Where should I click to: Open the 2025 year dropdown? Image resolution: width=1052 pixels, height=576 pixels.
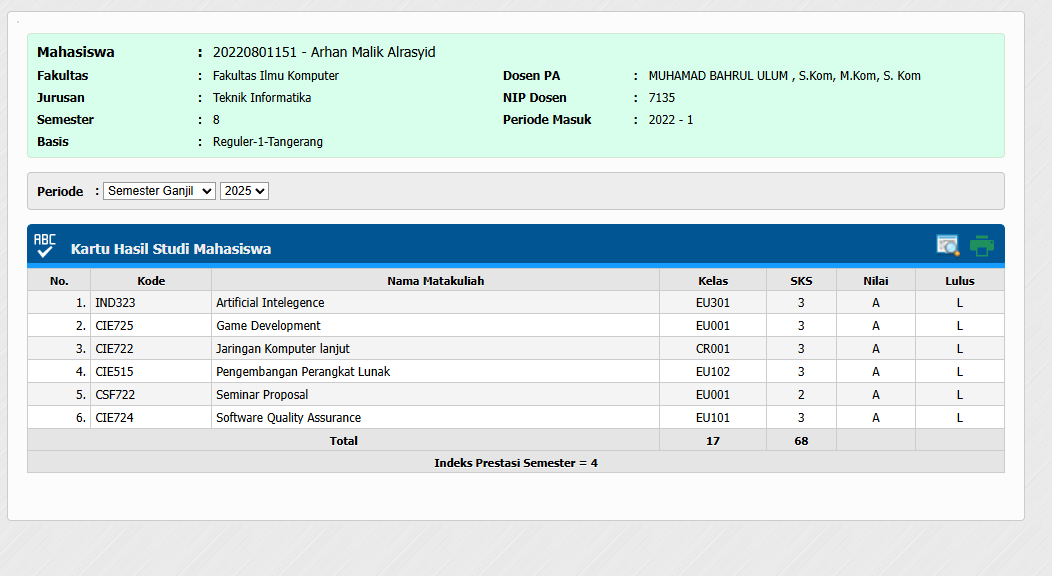click(x=244, y=191)
